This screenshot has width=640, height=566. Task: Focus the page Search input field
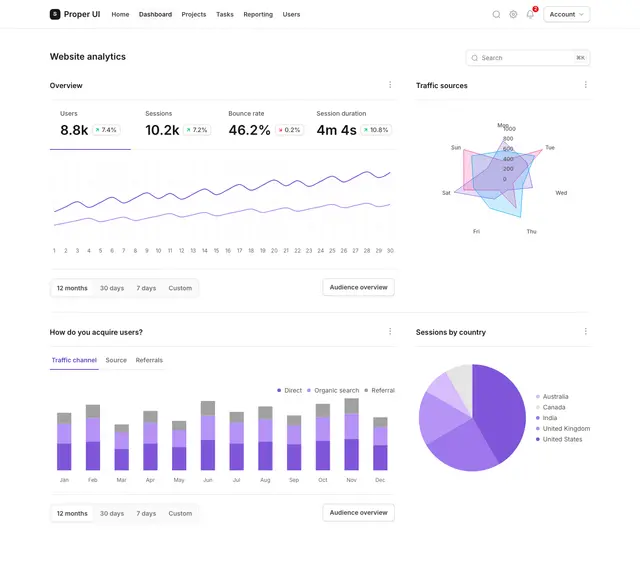click(x=528, y=58)
